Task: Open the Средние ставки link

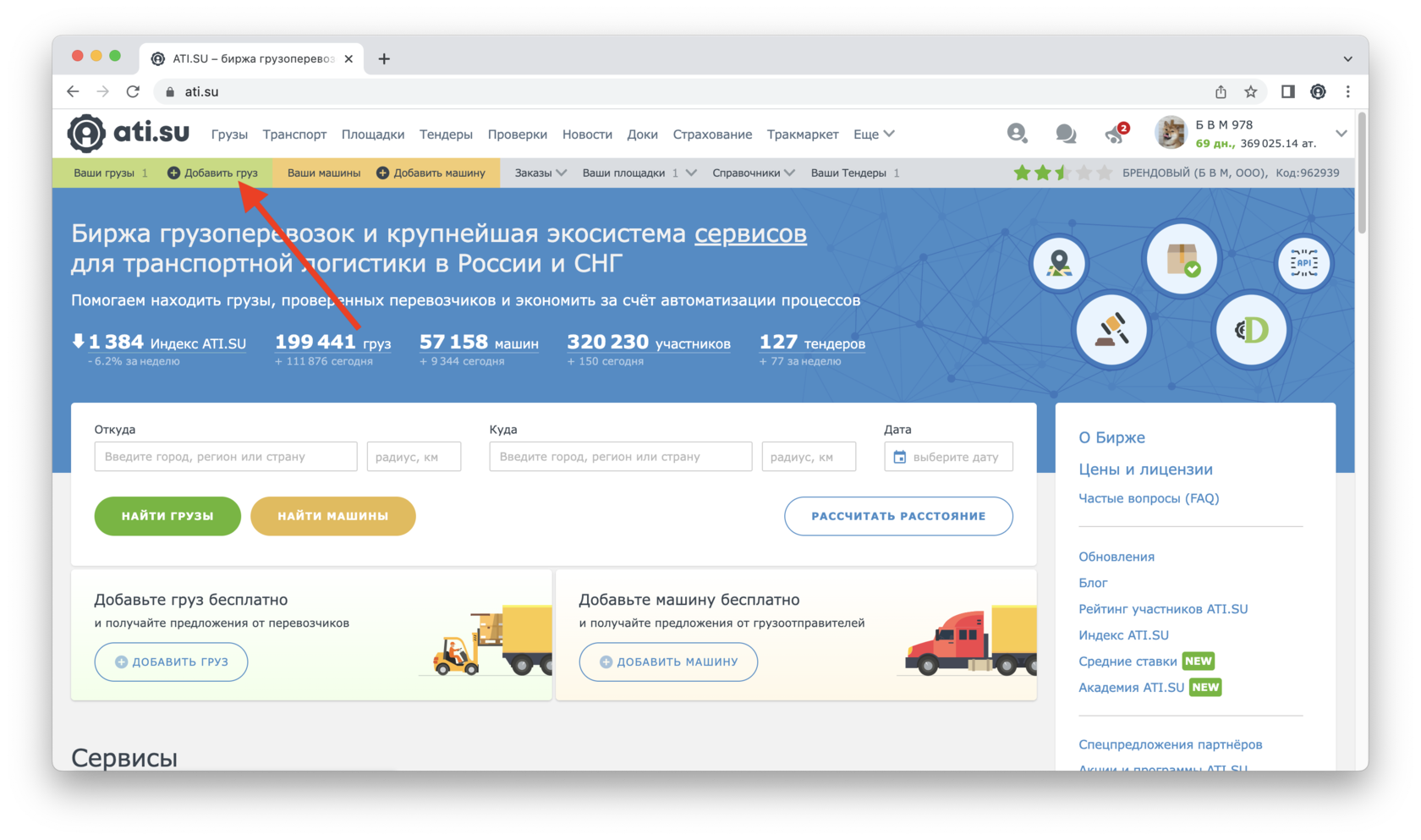Action: pos(1127,661)
